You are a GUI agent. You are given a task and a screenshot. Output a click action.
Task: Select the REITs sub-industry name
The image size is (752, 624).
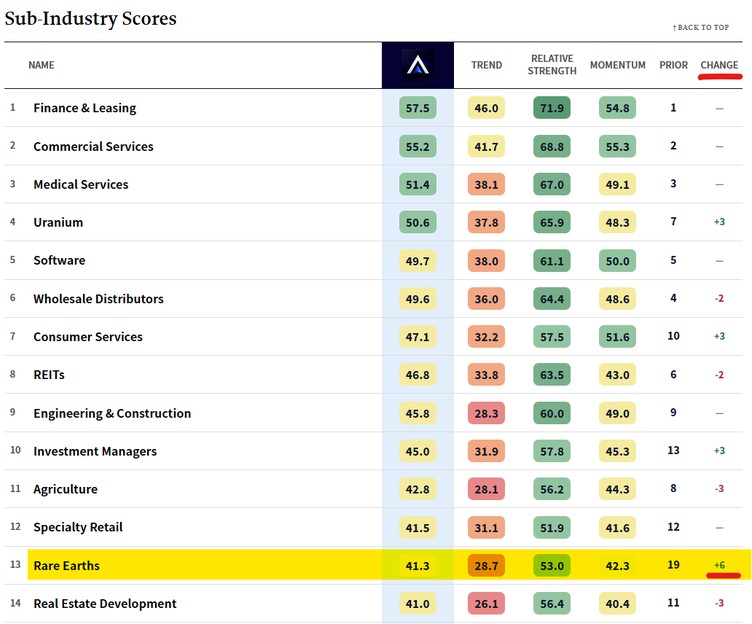[x=49, y=375]
